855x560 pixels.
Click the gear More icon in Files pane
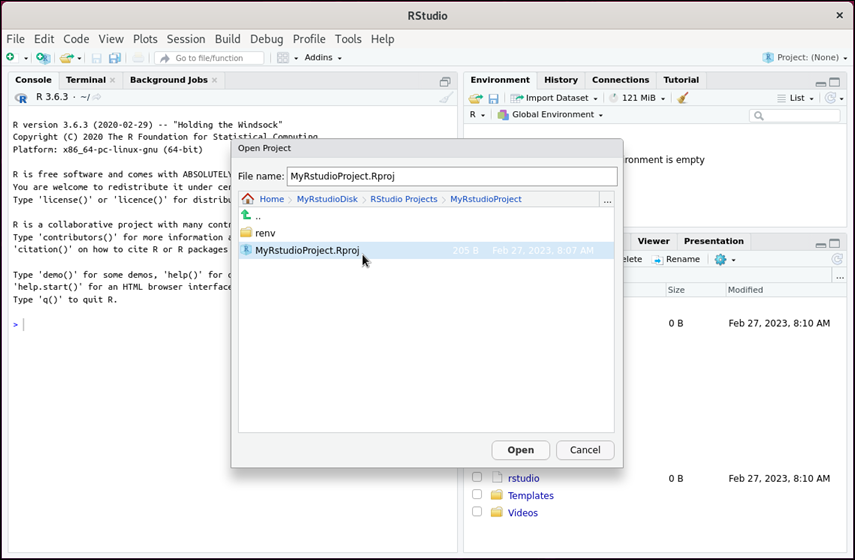tap(721, 260)
